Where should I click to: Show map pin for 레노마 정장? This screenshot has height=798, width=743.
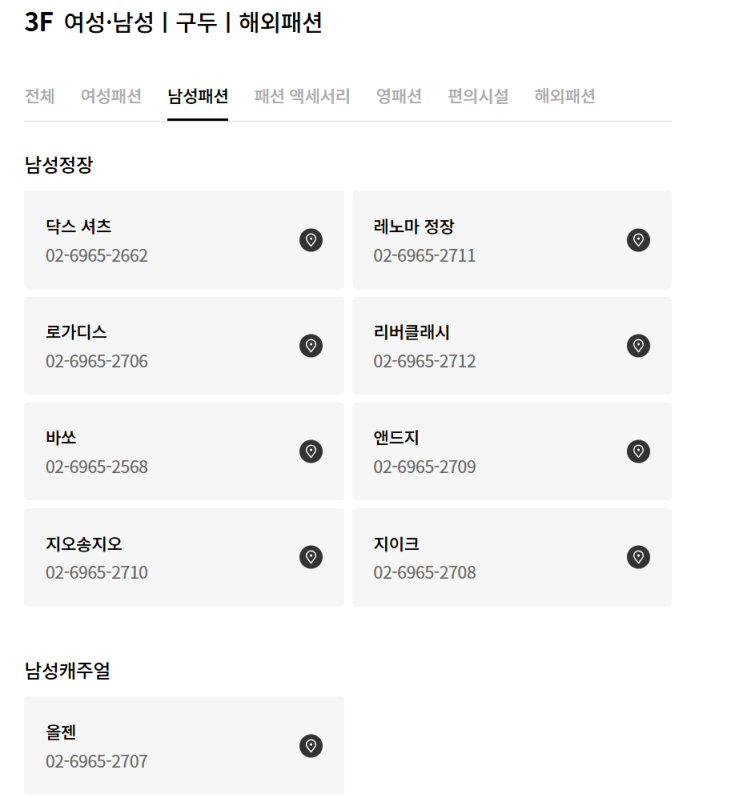click(x=638, y=240)
